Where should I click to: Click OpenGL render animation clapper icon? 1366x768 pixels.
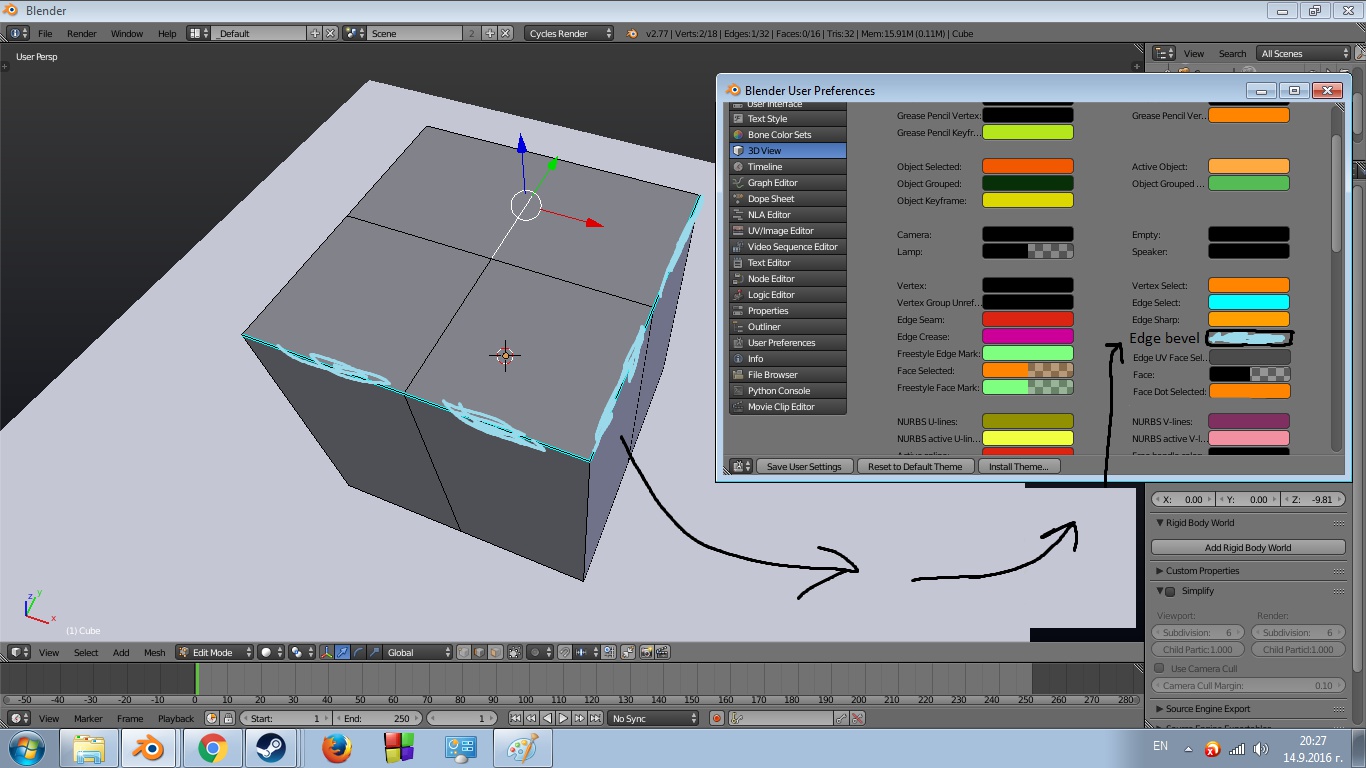662,652
